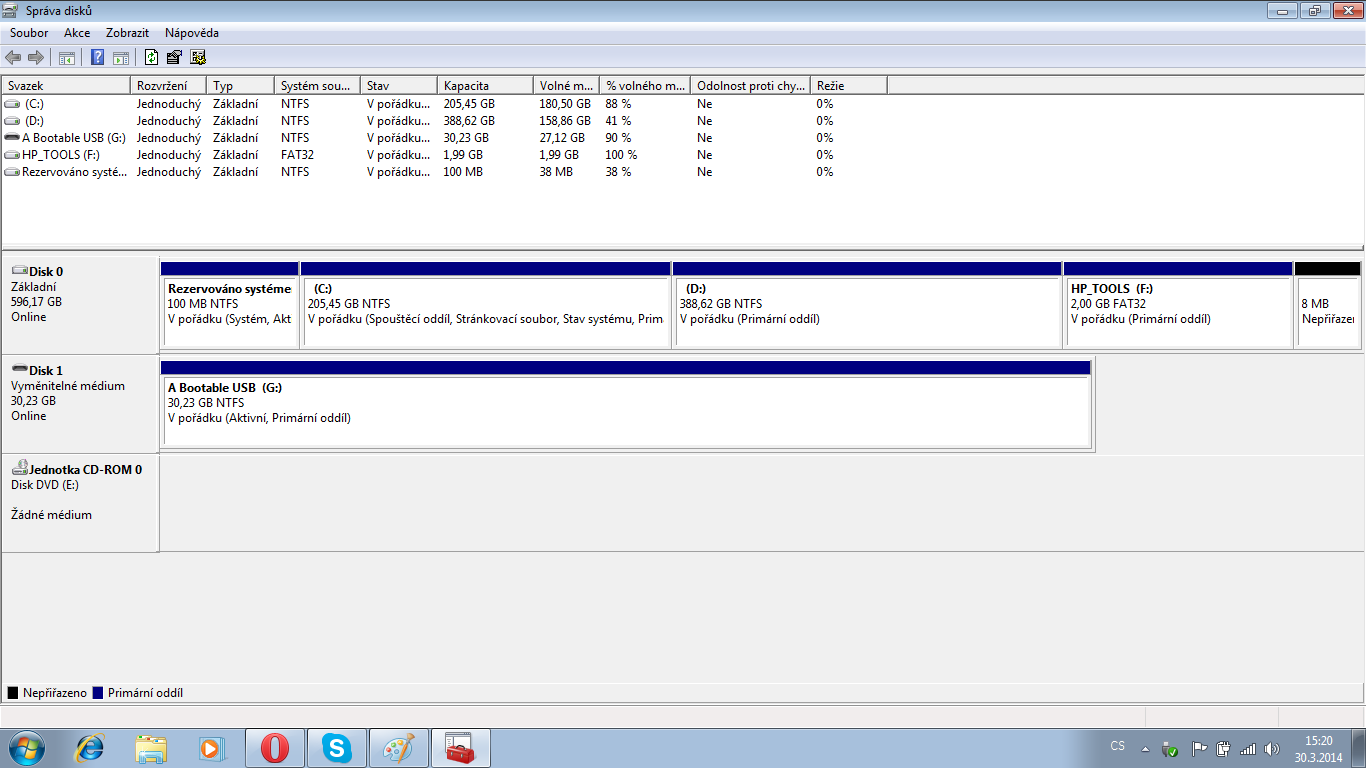Viewport: 1366px width, 768px height.
Task: Click the FAT32 file system cell
Action: click(298, 155)
